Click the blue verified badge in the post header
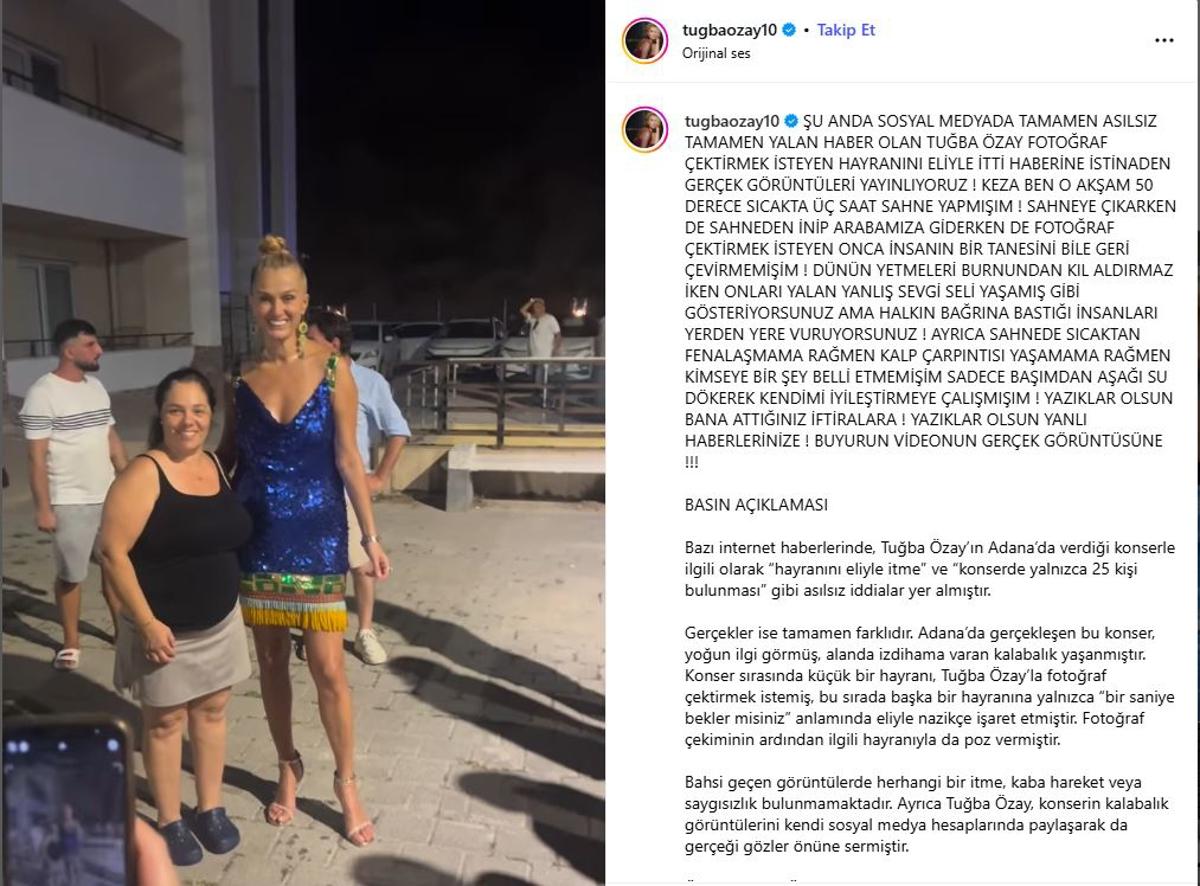 [x=789, y=30]
